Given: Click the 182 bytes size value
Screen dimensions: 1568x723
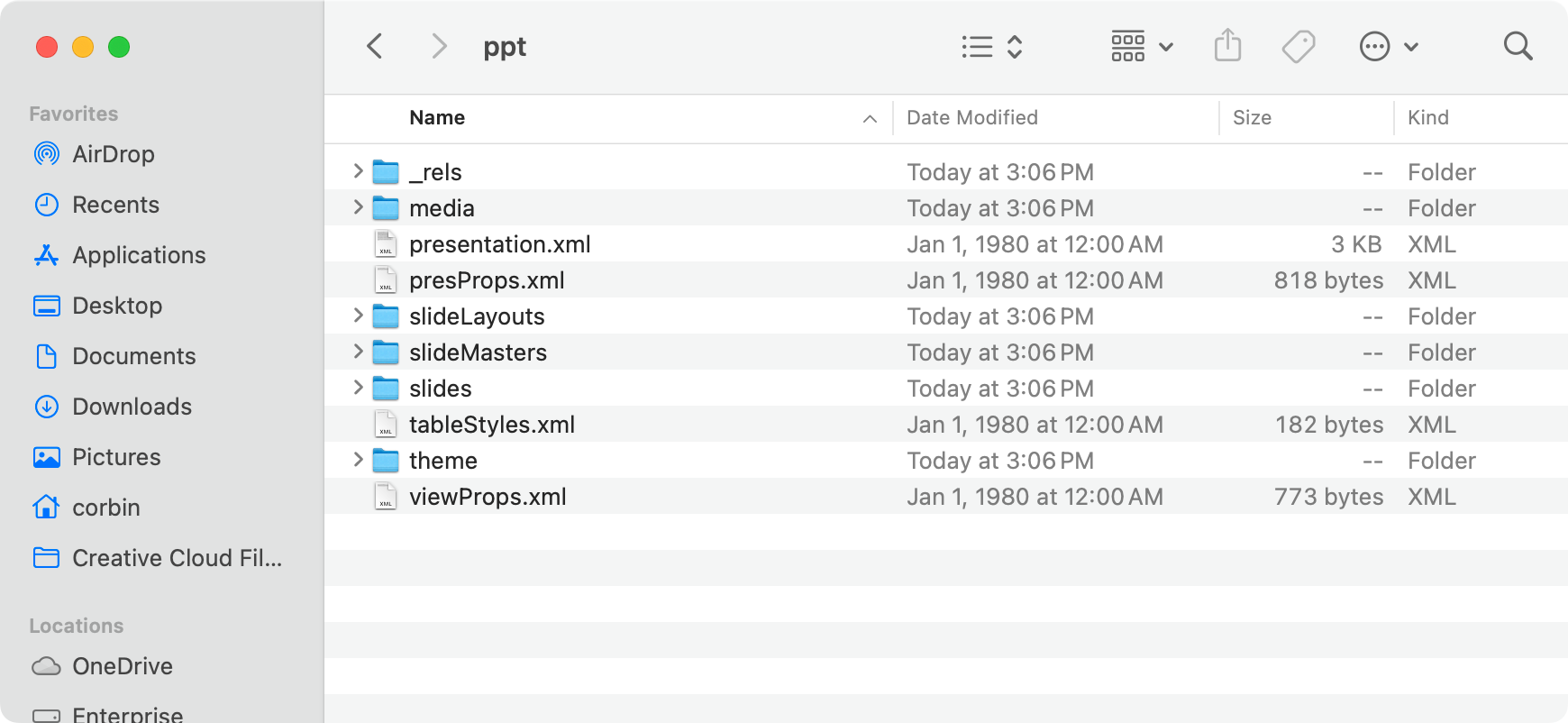Looking at the screenshot, I should point(1329,425).
